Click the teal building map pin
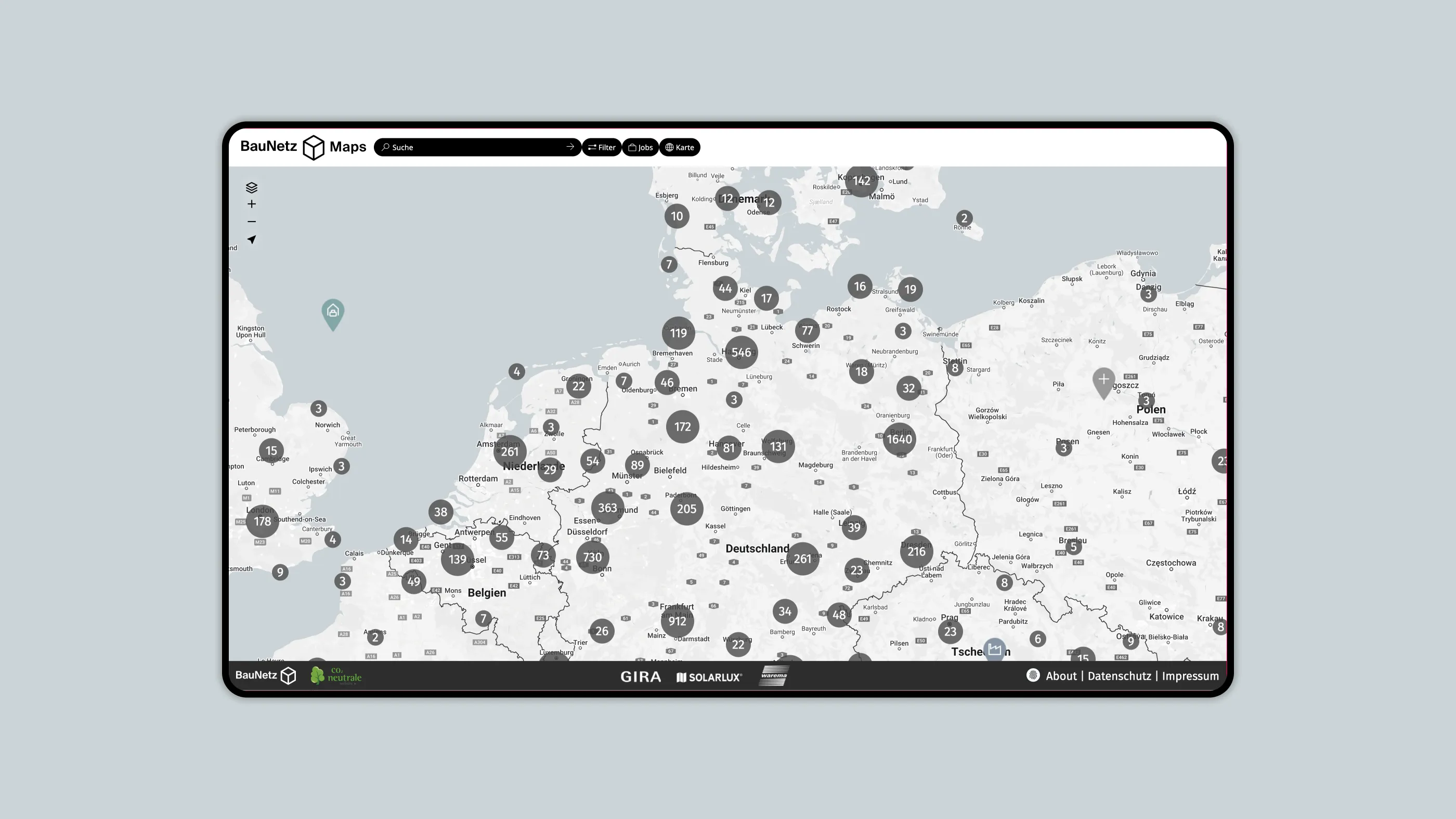Image resolution: width=1456 pixels, height=819 pixels. (333, 314)
